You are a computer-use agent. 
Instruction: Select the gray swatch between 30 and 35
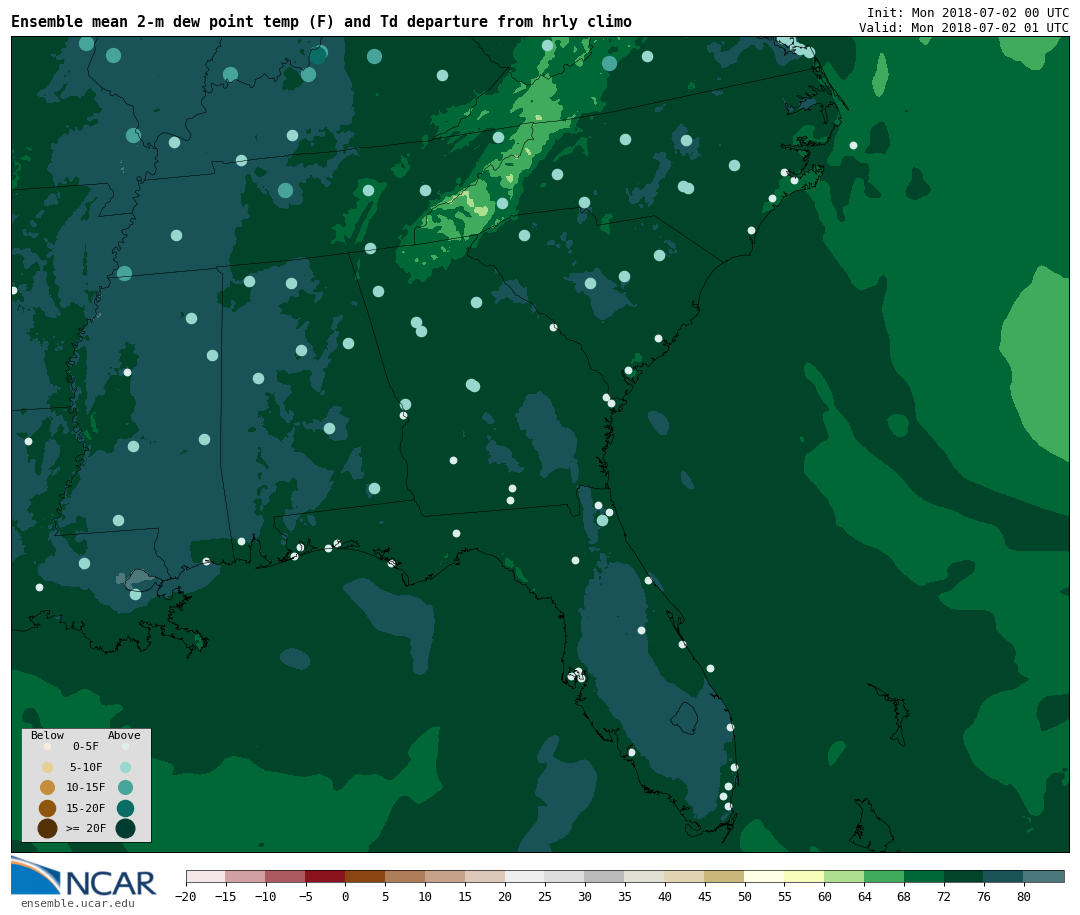[x=605, y=876]
